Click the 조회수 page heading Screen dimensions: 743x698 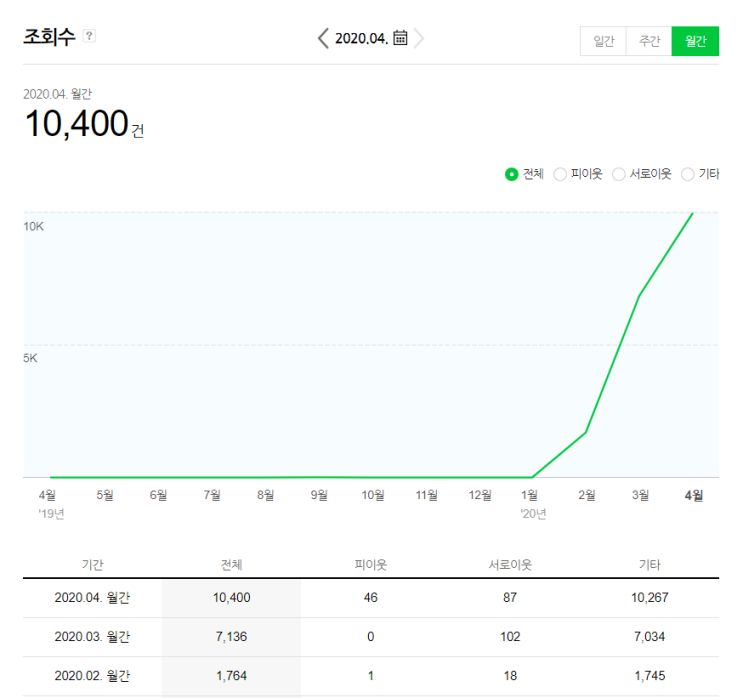[49, 37]
